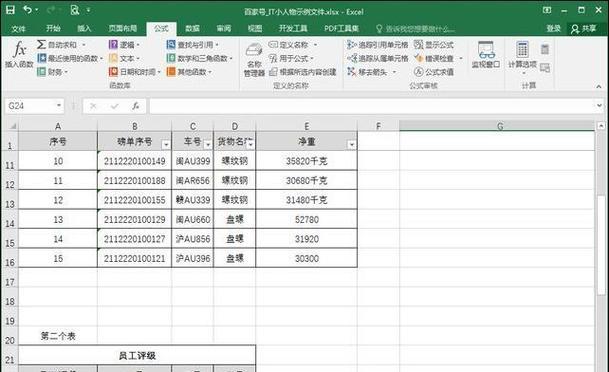Click inside the formula bar
This screenshot has height=372, width=609.
tap(371, 106)
